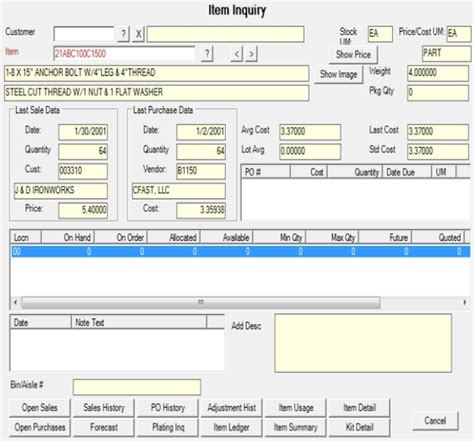This screenshot has height=441, width=474.
Task: Click the Max Qty column header
Action: [x=332, y=237]
